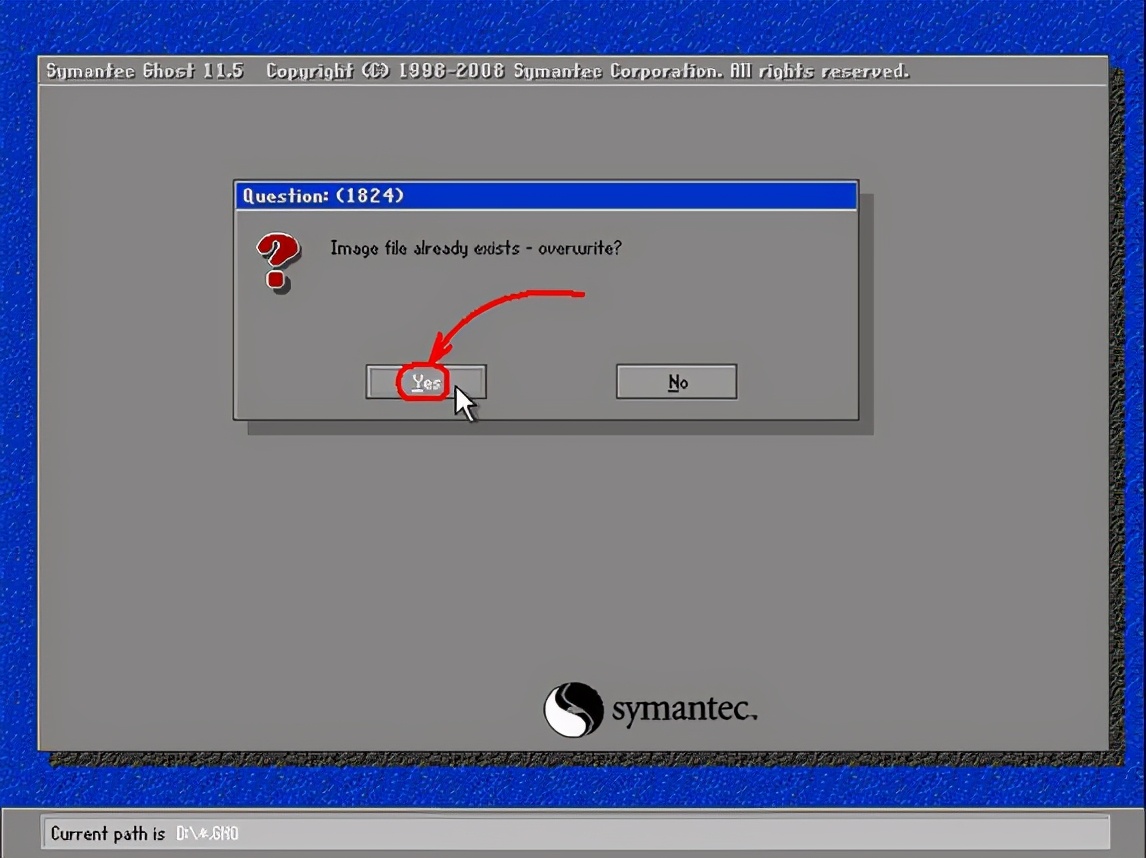The height and width of the screenshot is (858, 1146).
Task: Confirm overwrite with the Yes button
Action: [x=426, y=382]
